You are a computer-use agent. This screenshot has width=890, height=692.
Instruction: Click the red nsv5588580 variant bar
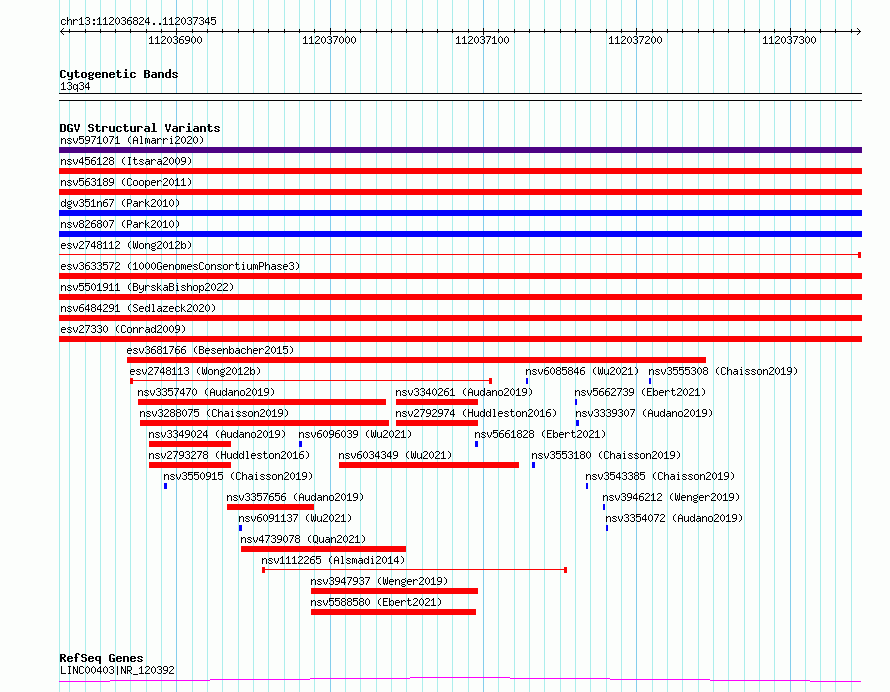(393, 612)
